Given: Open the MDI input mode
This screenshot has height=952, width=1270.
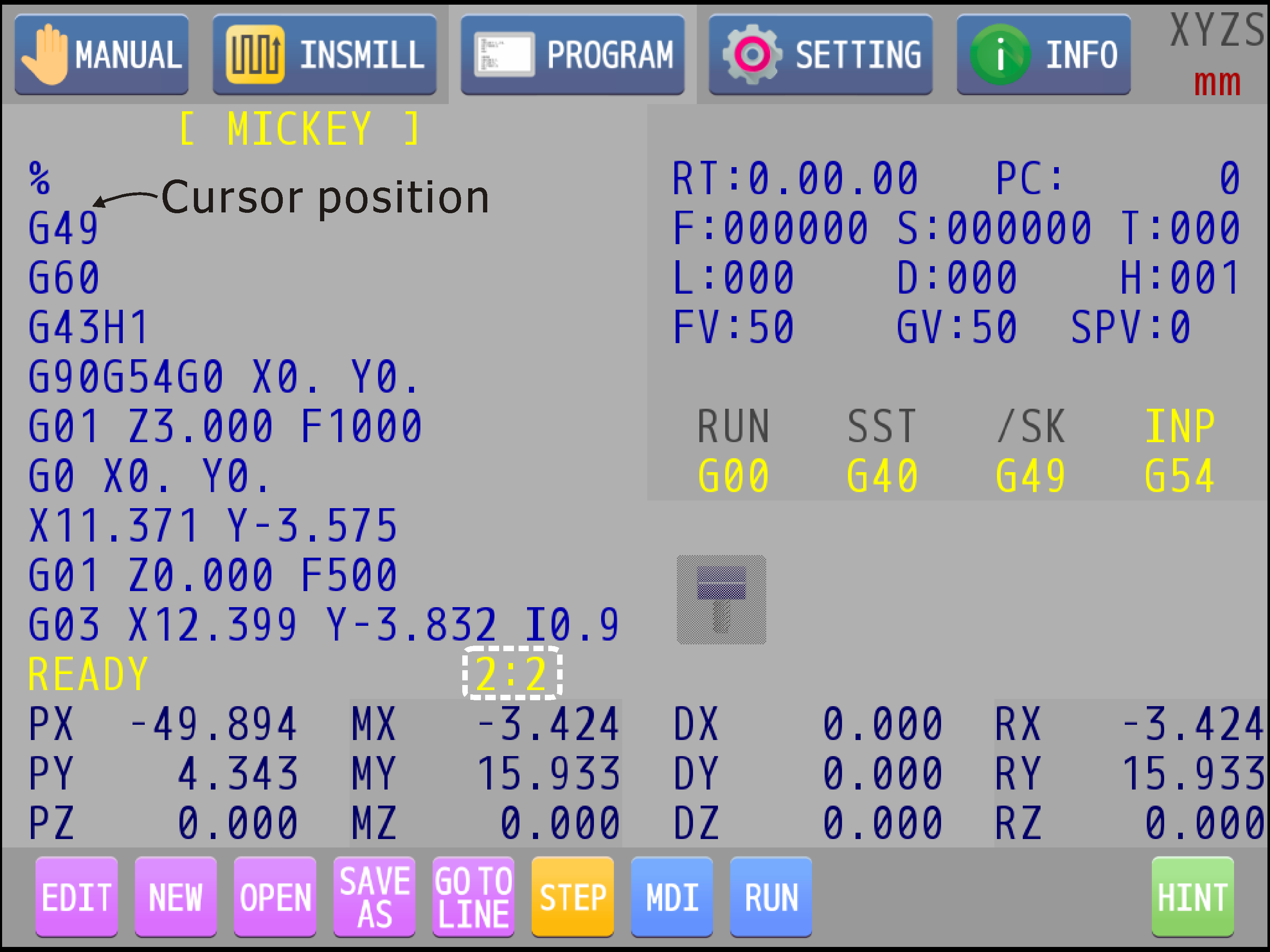Looking at the screenshot, I should [672, 896].
